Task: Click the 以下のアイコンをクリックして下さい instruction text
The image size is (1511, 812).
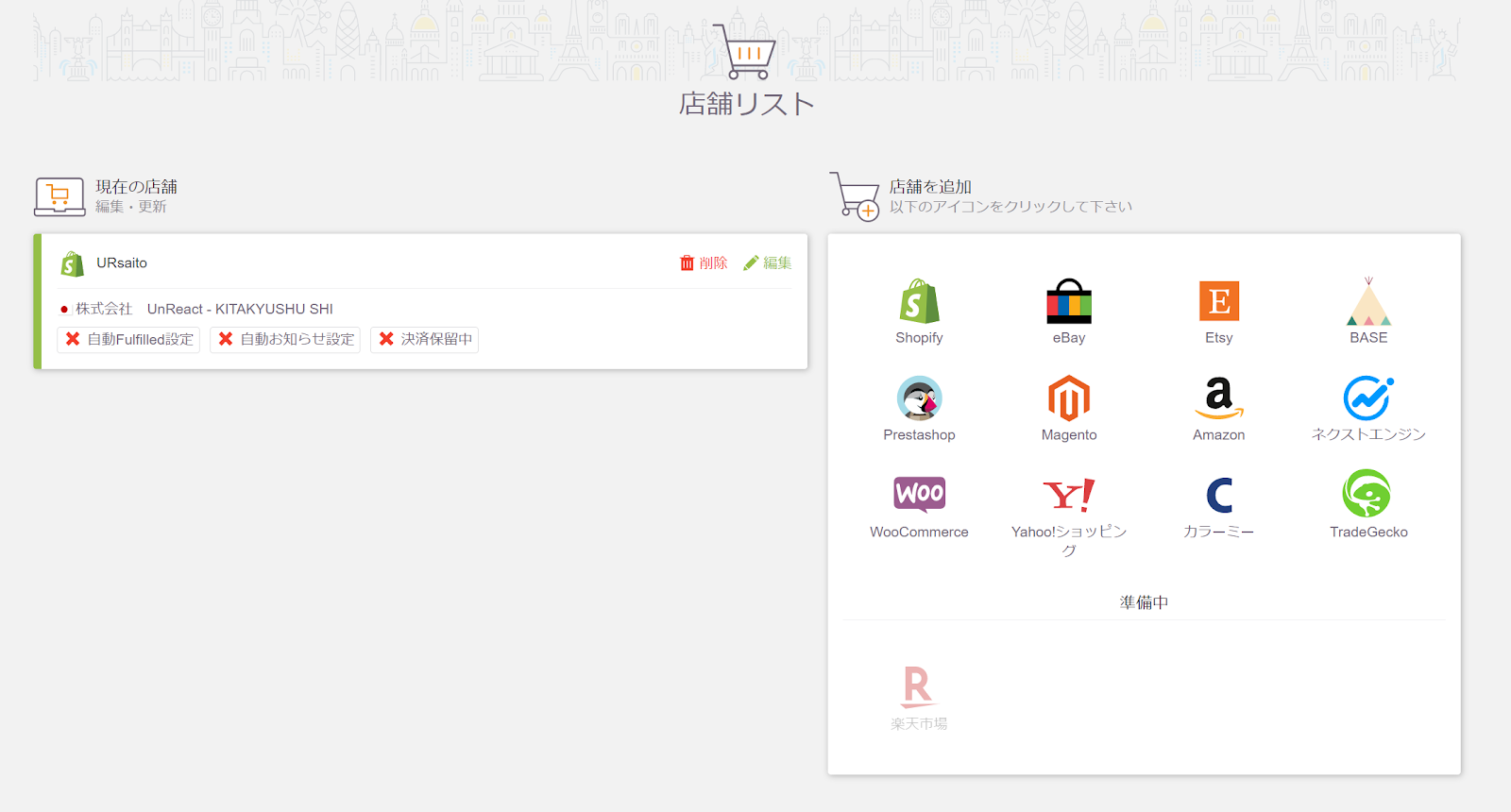Action: [1010, 207]
